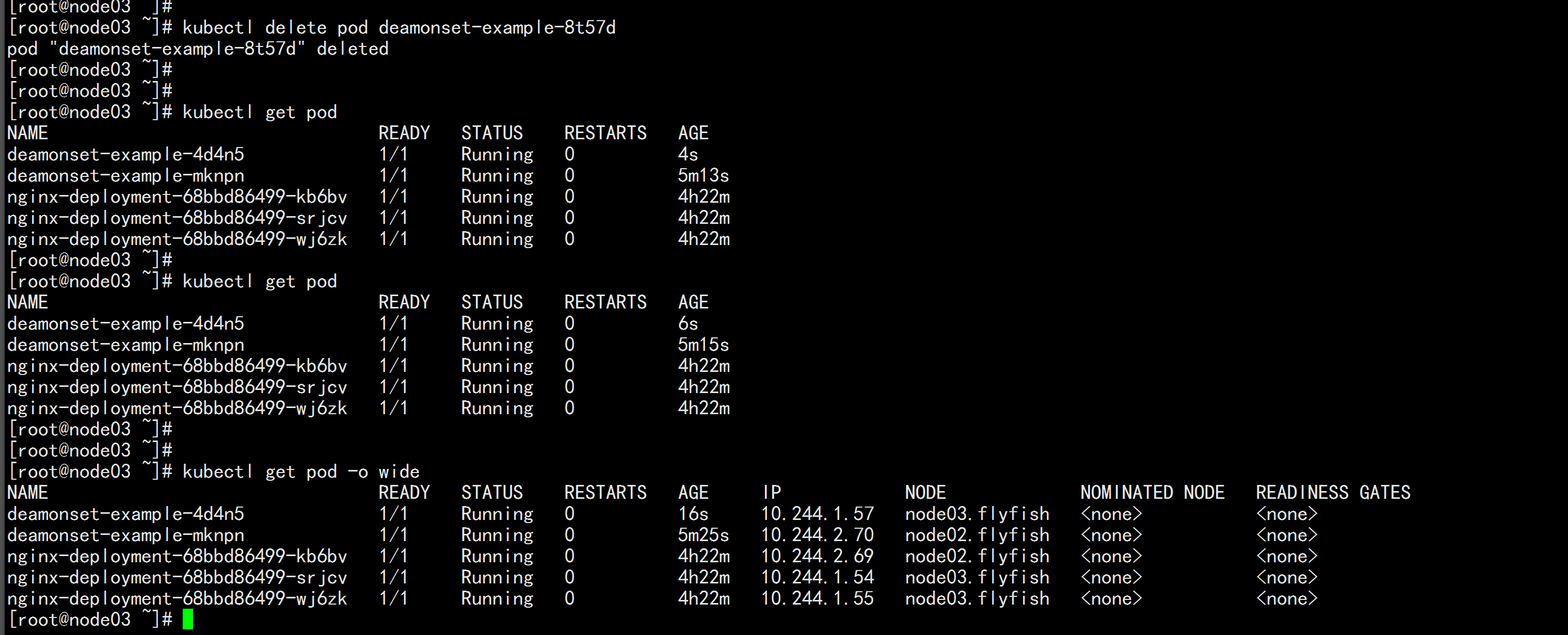Image resolution: width=1568 pixels, height=635 pixels.
Task: Click the age value 5m25s
Action: pos(703,535)
